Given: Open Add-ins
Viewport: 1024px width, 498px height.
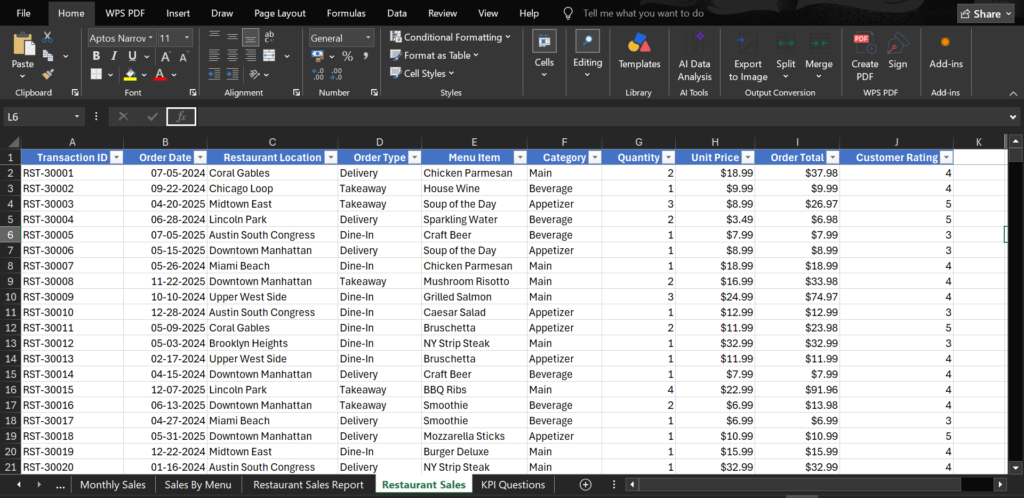Looking at the screenshot, I should 946,51.
